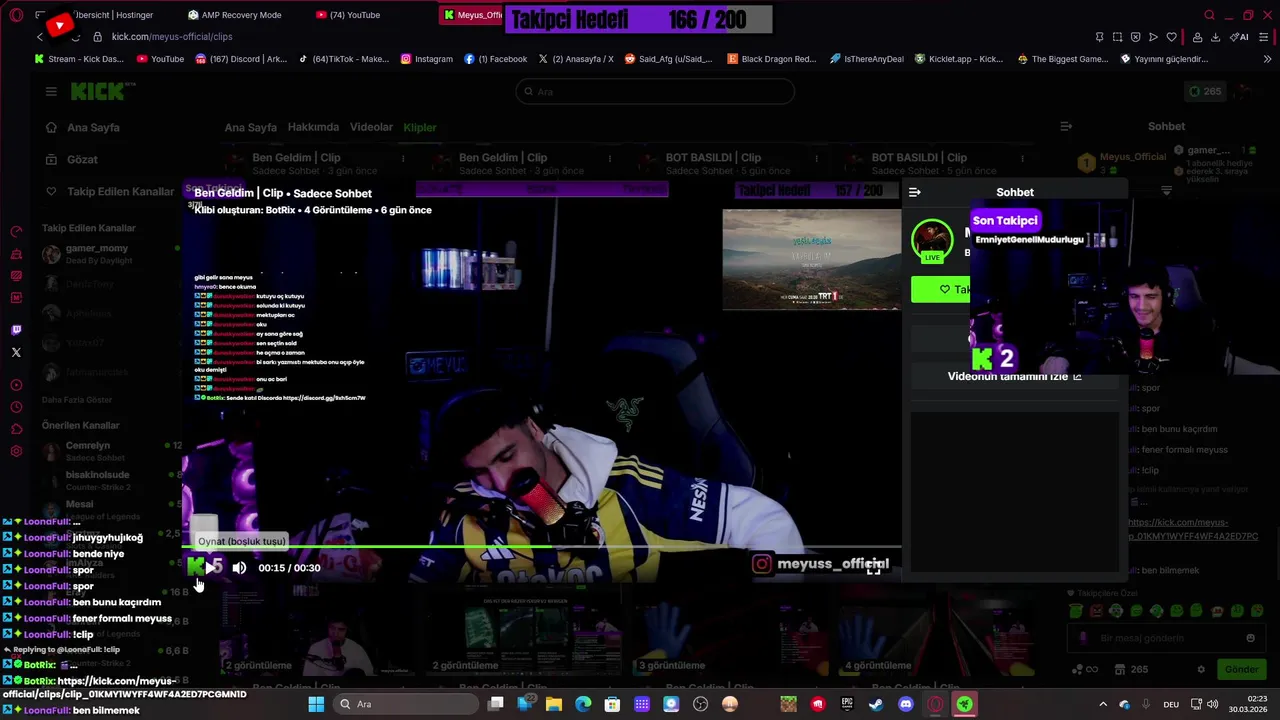The image size is (1280, 720).
Task: Click the kick.com clip link in chat
Action: pyautogui.click(x=1193, y=529)
